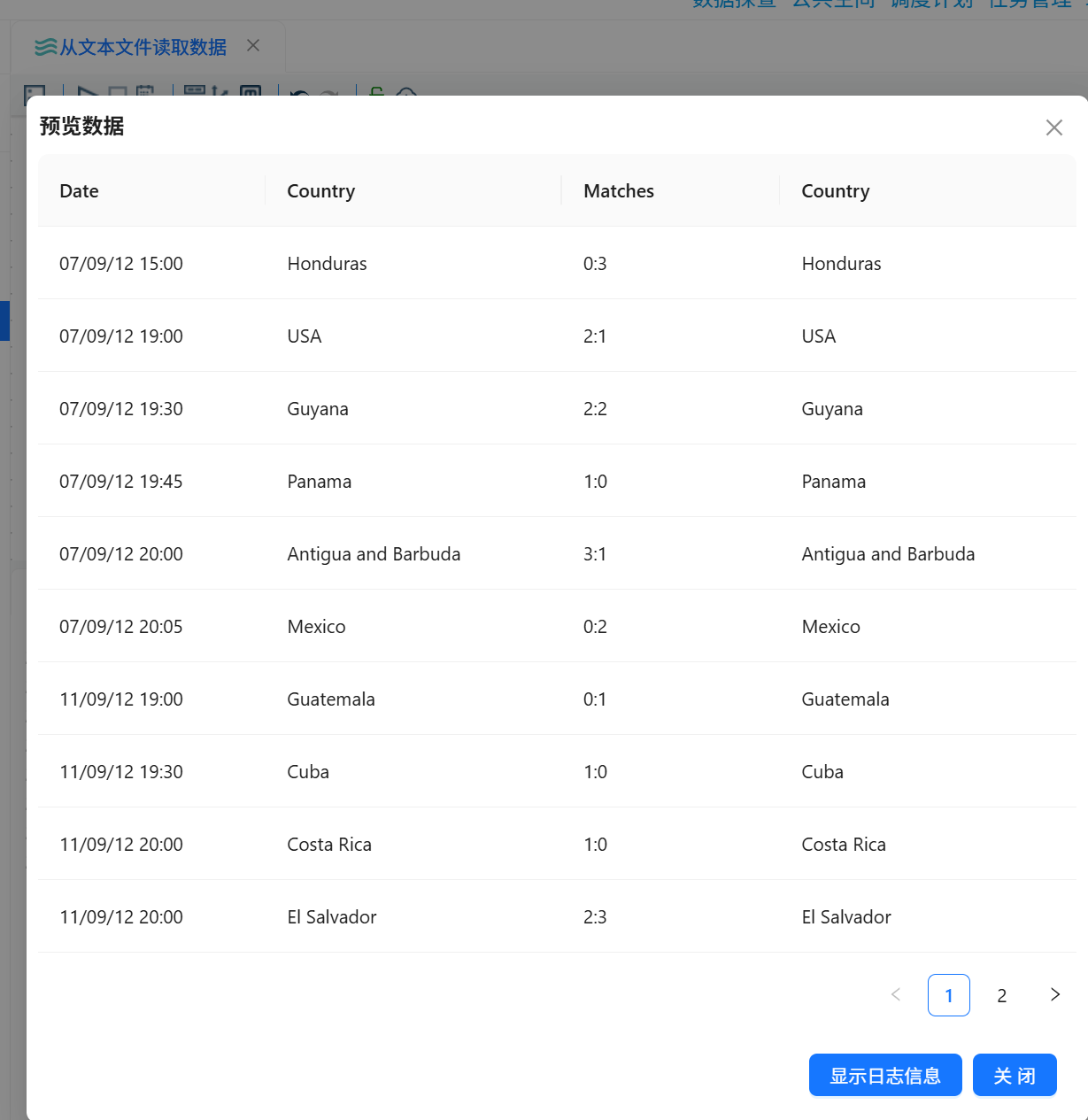Close the 预览数据 preview dialog
Viewport: 1088px width, 1120px height.
point(1053,127)
